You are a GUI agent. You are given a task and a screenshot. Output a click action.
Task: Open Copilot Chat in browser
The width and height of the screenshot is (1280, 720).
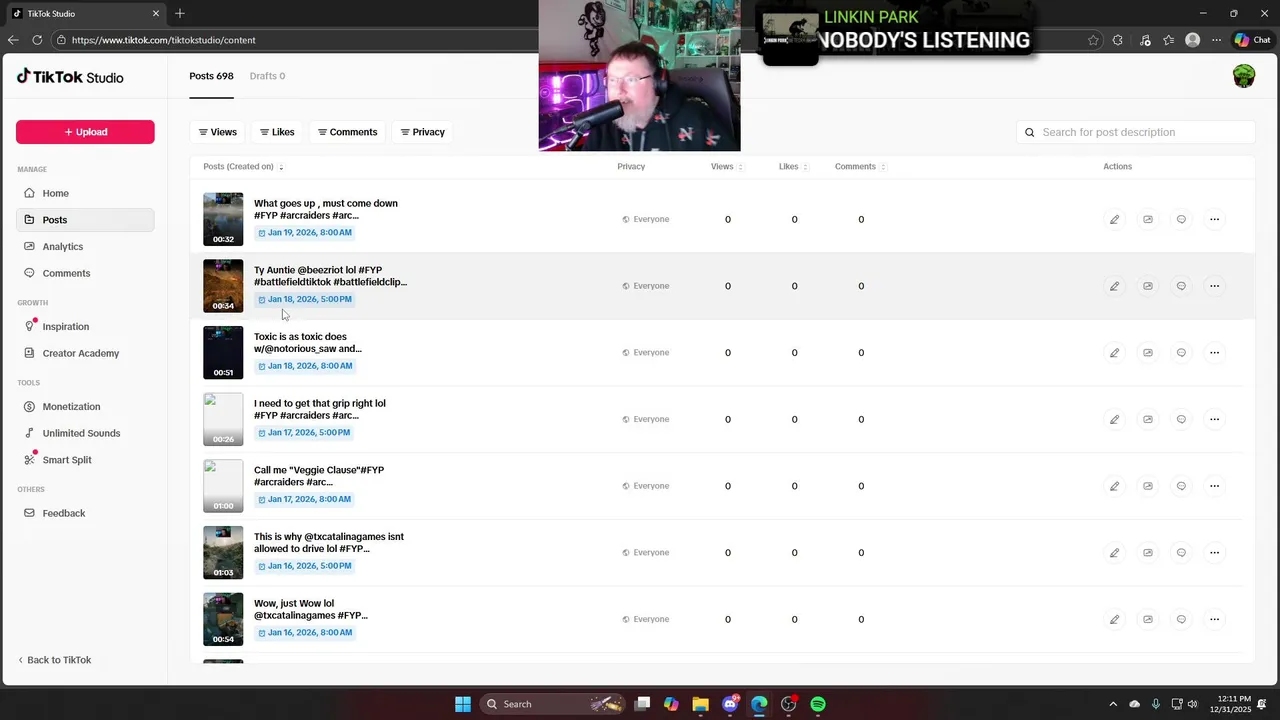coord(1254,40)
